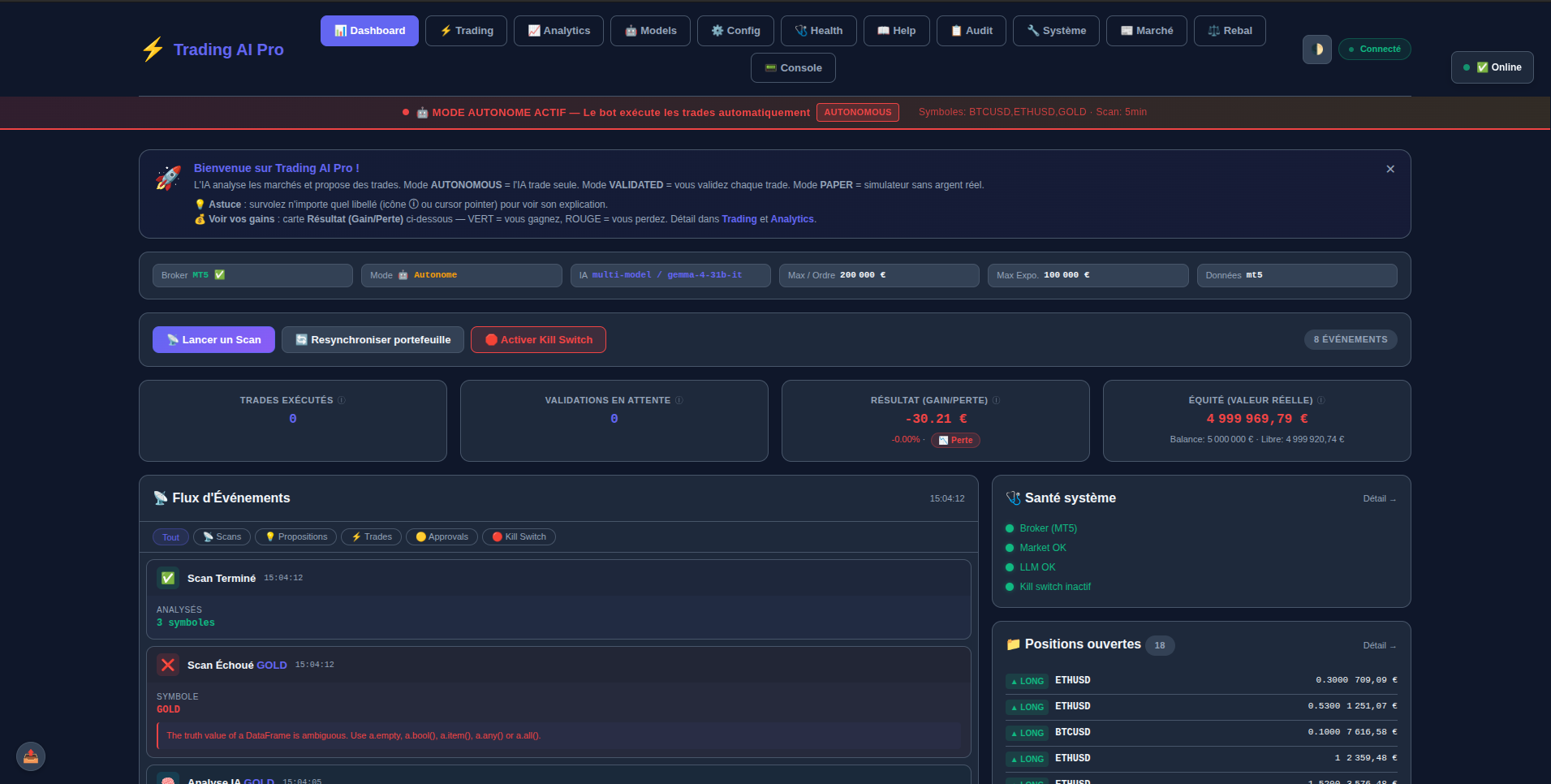Expand Santé système Détail
The image size is (1551, 784).
(1380, 498)
